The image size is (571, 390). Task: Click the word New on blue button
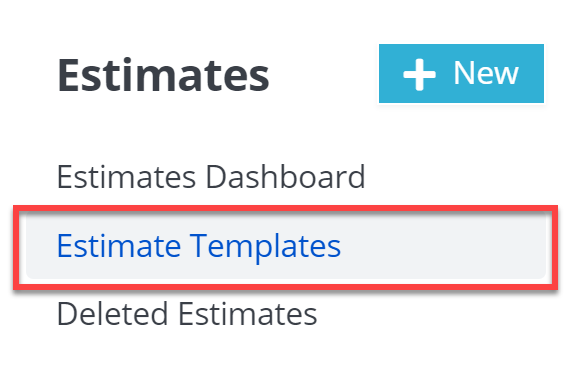coord(486,73)
